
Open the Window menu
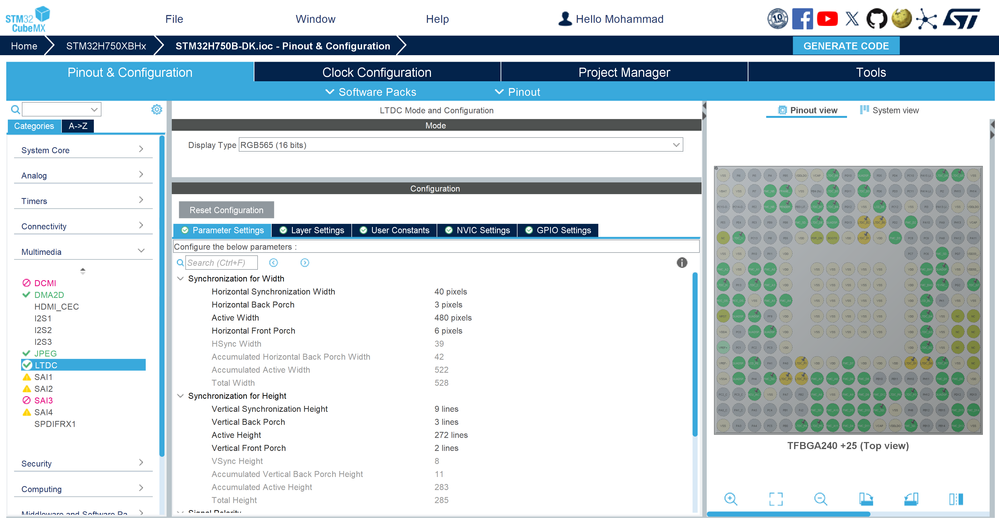315,19
